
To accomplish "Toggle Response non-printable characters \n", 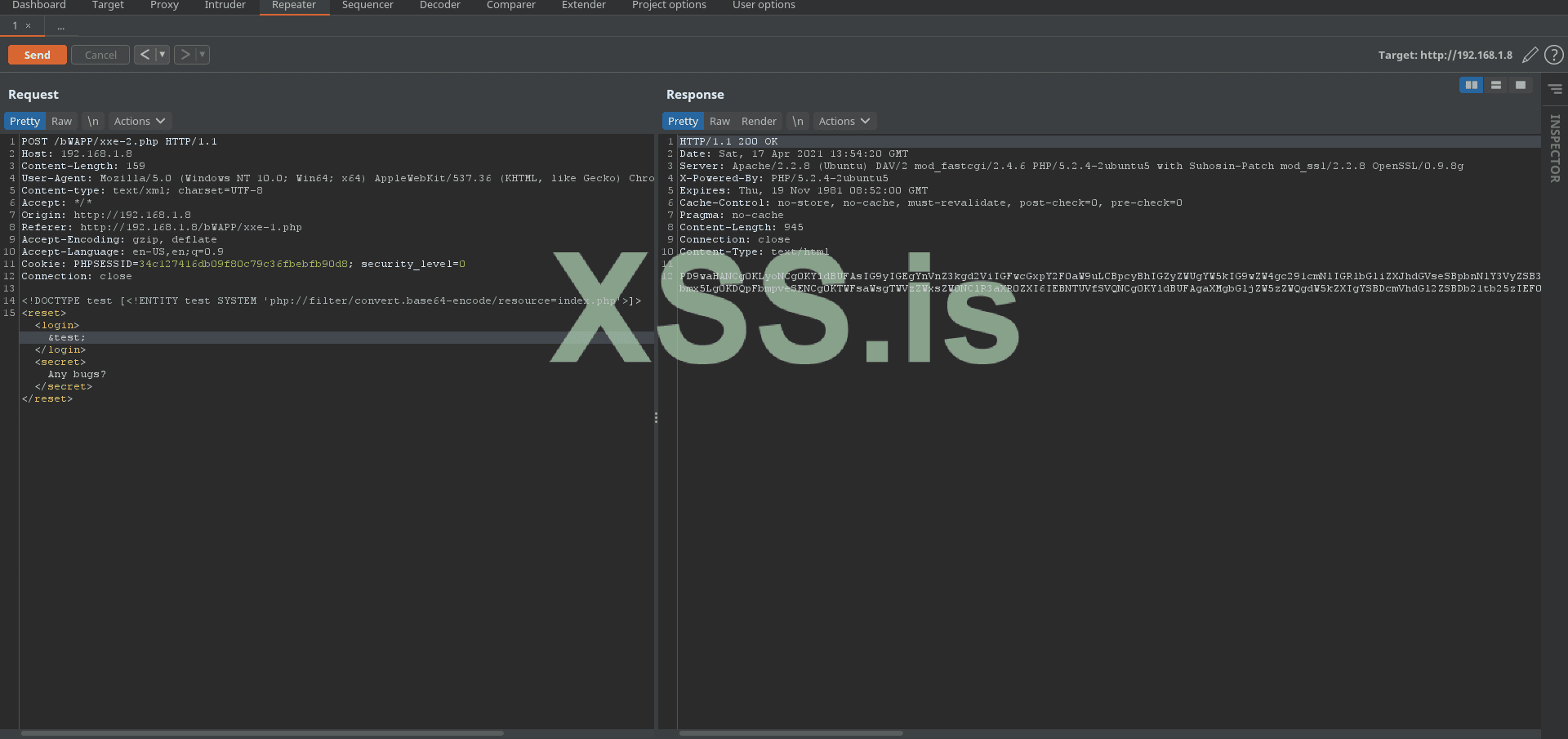I will [798, 121].
